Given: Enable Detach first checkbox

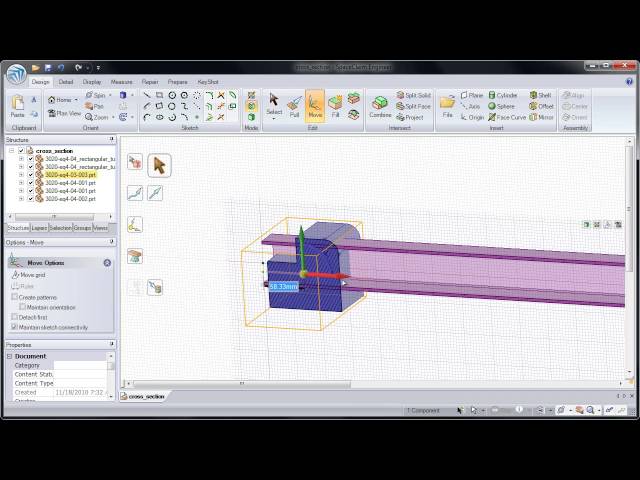Looking at the screenshot, I should (15, 317).
